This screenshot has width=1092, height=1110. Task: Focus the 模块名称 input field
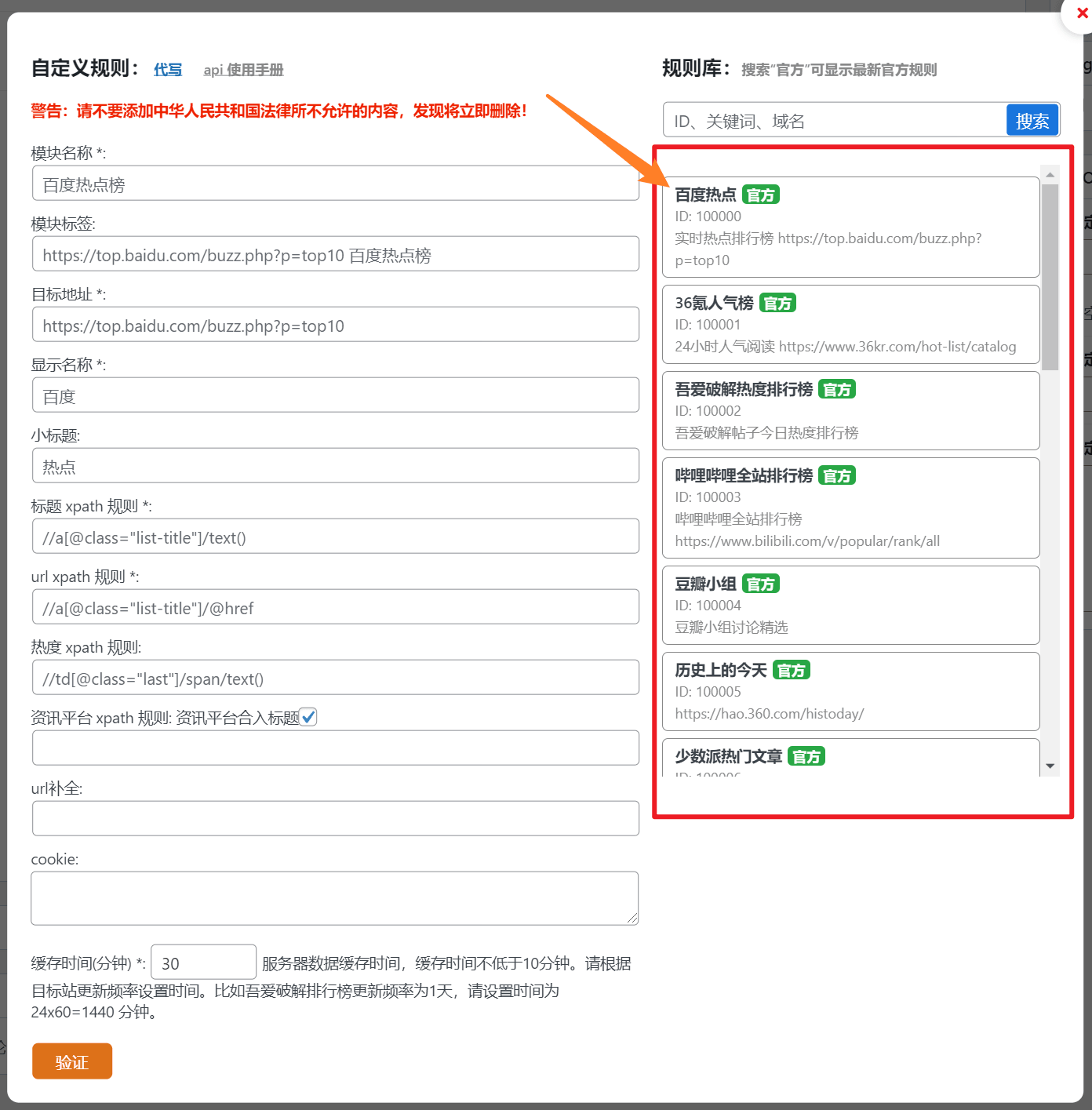click(x=335, y=183)
